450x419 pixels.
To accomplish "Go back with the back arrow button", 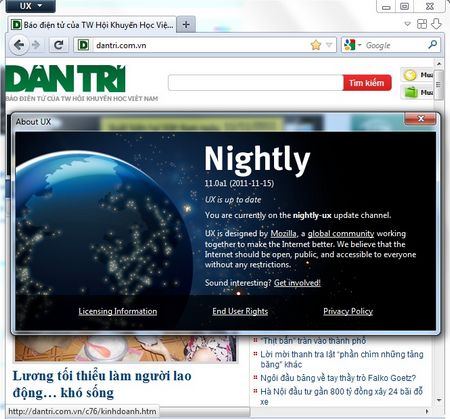I will [x=19, y=45].
